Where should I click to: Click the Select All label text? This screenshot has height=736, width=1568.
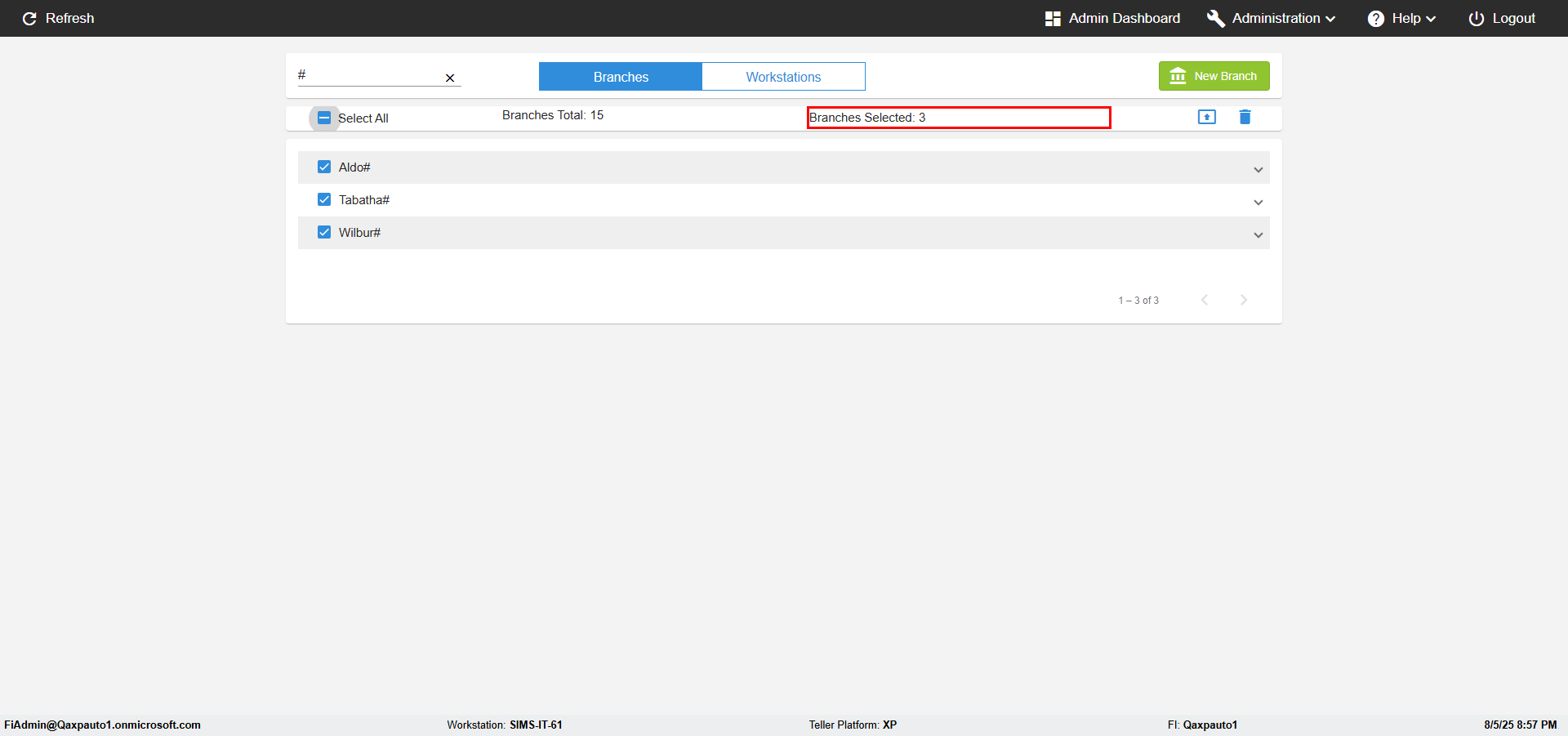point(363,118)
